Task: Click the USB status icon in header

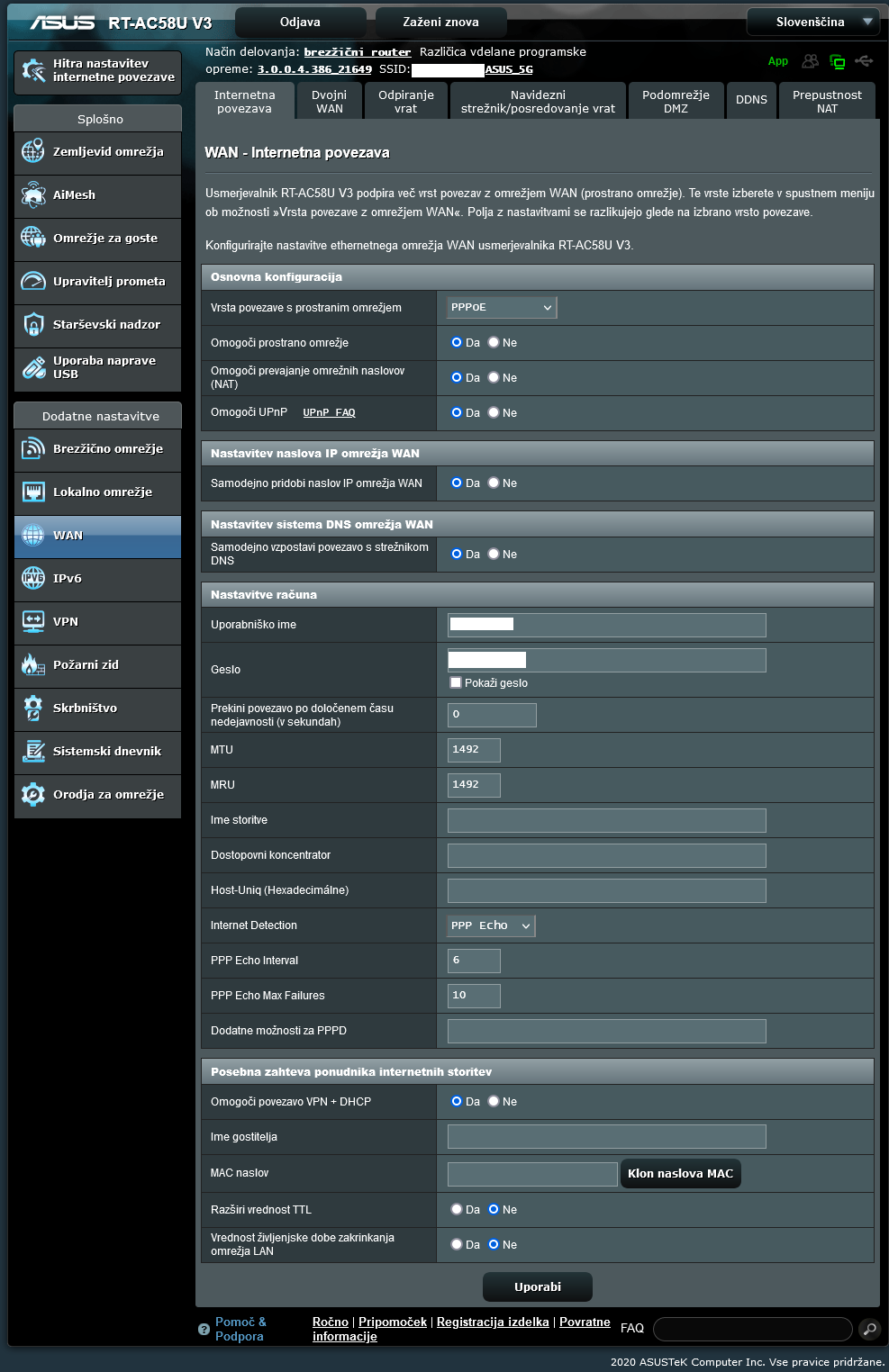Action: pos(864,61)
